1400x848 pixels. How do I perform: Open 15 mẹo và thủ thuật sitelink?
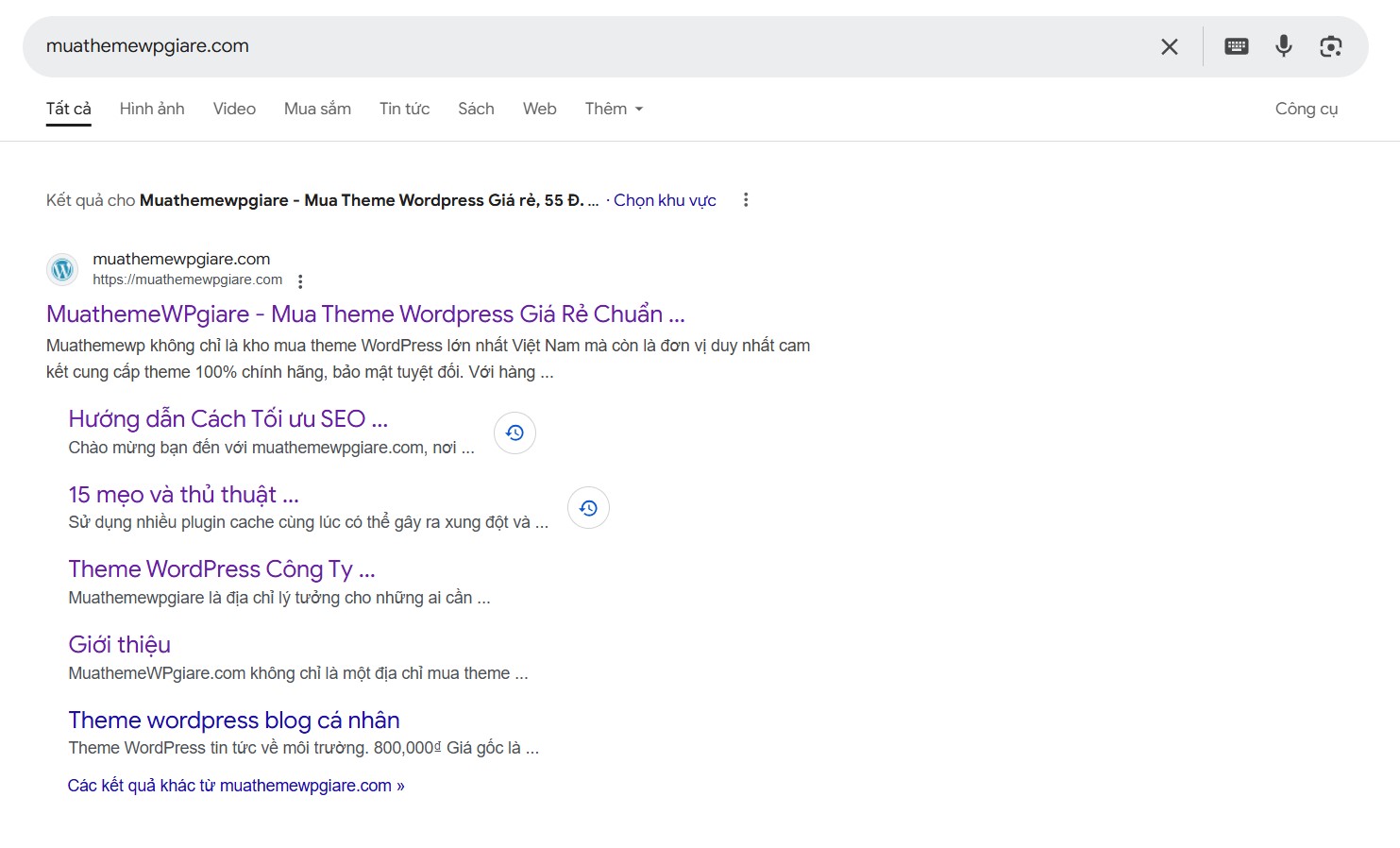point(183,494)
